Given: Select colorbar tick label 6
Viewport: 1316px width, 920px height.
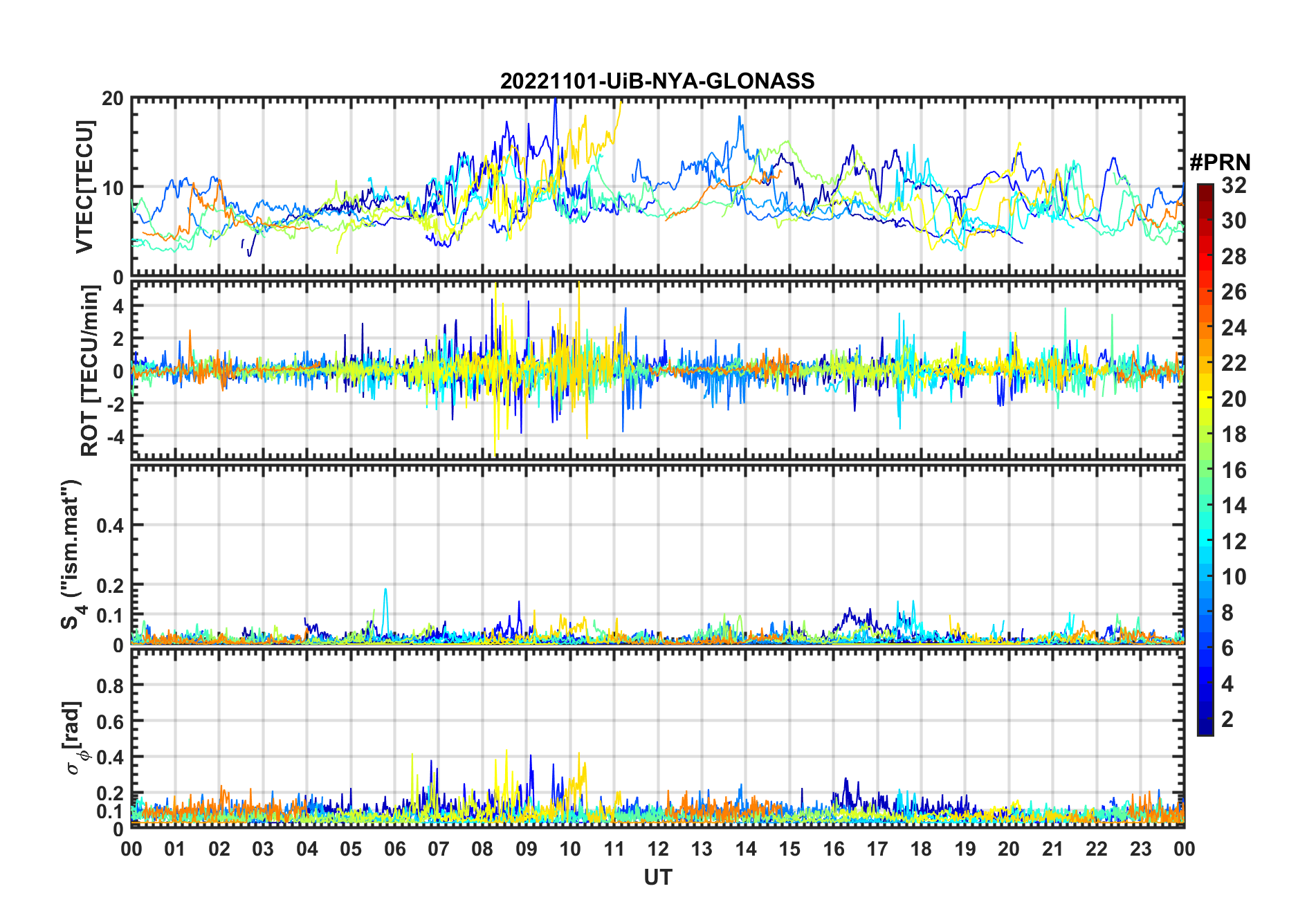Looking at the screenshot, I should tap(1227, 648).
